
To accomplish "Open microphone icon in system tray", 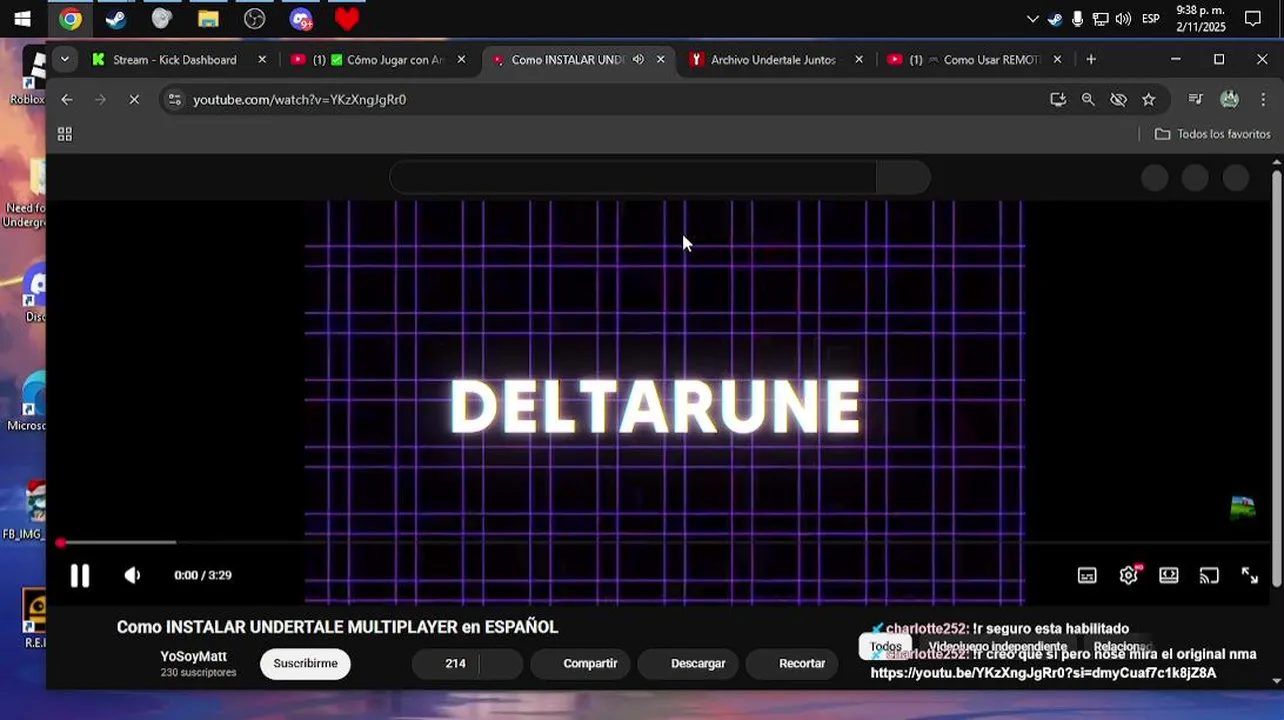I will click(1077, 18).
